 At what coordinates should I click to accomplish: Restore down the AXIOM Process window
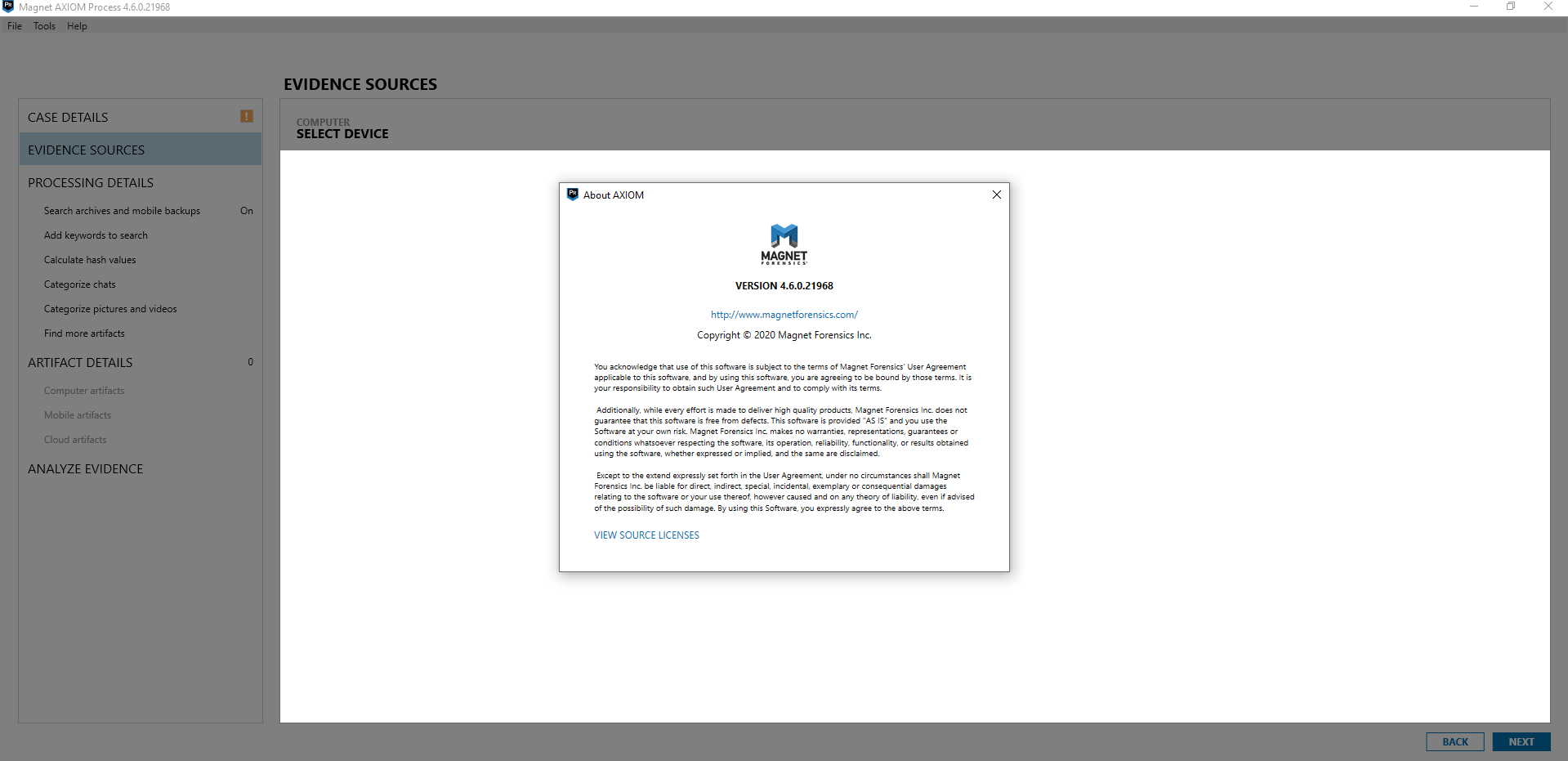pos(1511,7)
